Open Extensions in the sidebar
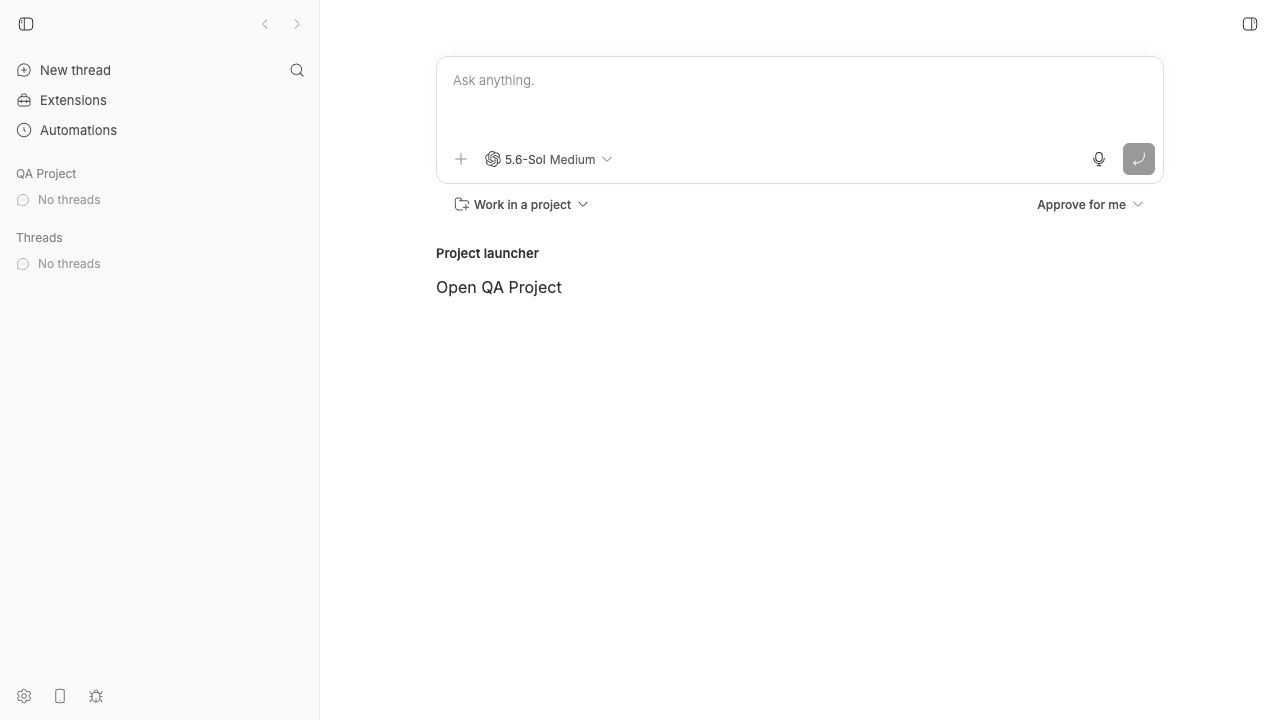1280x720 pixels. point(62,100)
